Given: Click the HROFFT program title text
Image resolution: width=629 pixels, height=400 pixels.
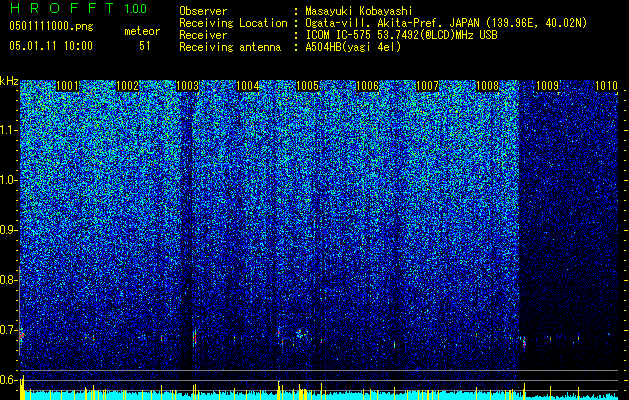Looking at the screenshot, I should tap(62, 8).
